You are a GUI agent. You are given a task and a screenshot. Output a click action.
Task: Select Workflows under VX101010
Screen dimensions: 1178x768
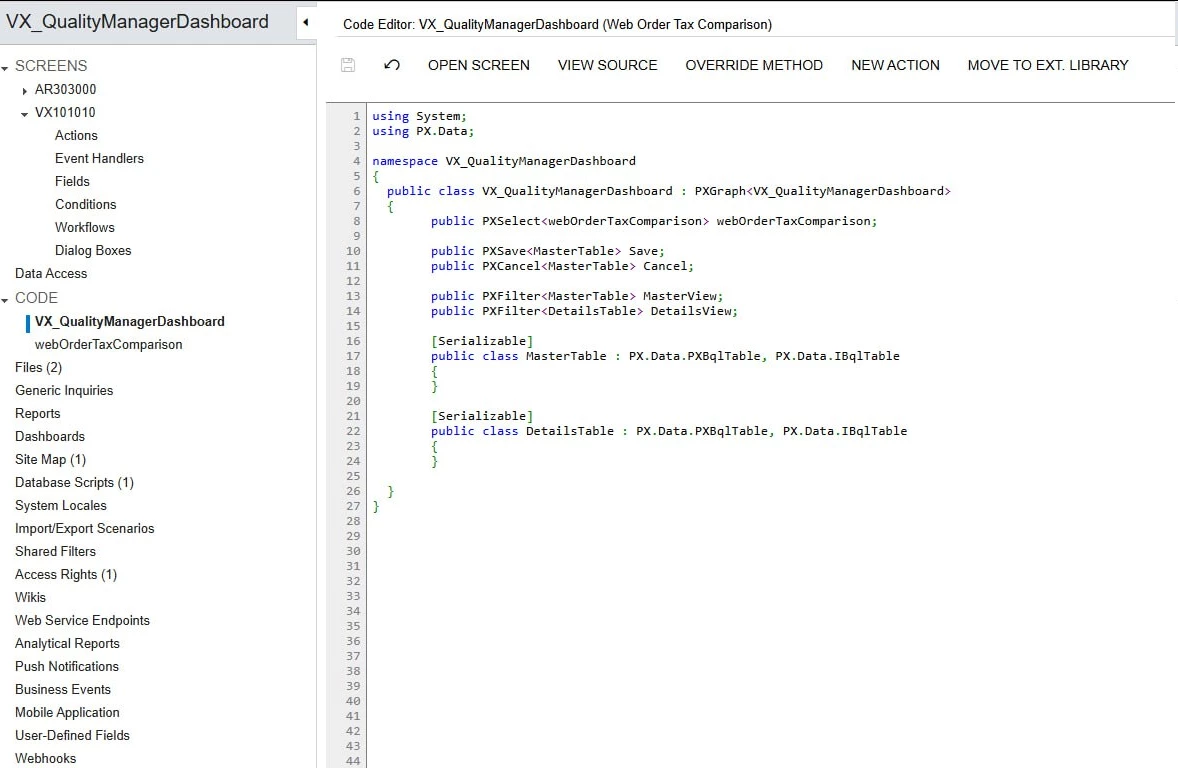[x=84, y=227]
